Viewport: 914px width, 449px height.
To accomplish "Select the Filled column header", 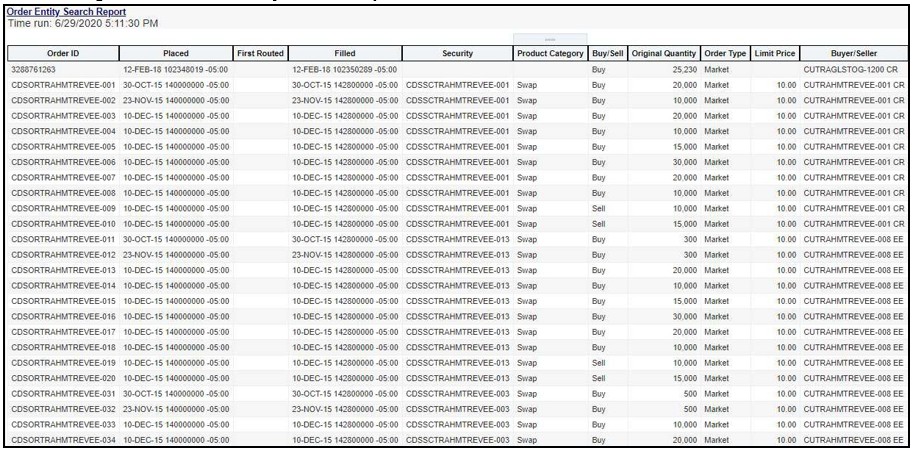I will point(345,54).
